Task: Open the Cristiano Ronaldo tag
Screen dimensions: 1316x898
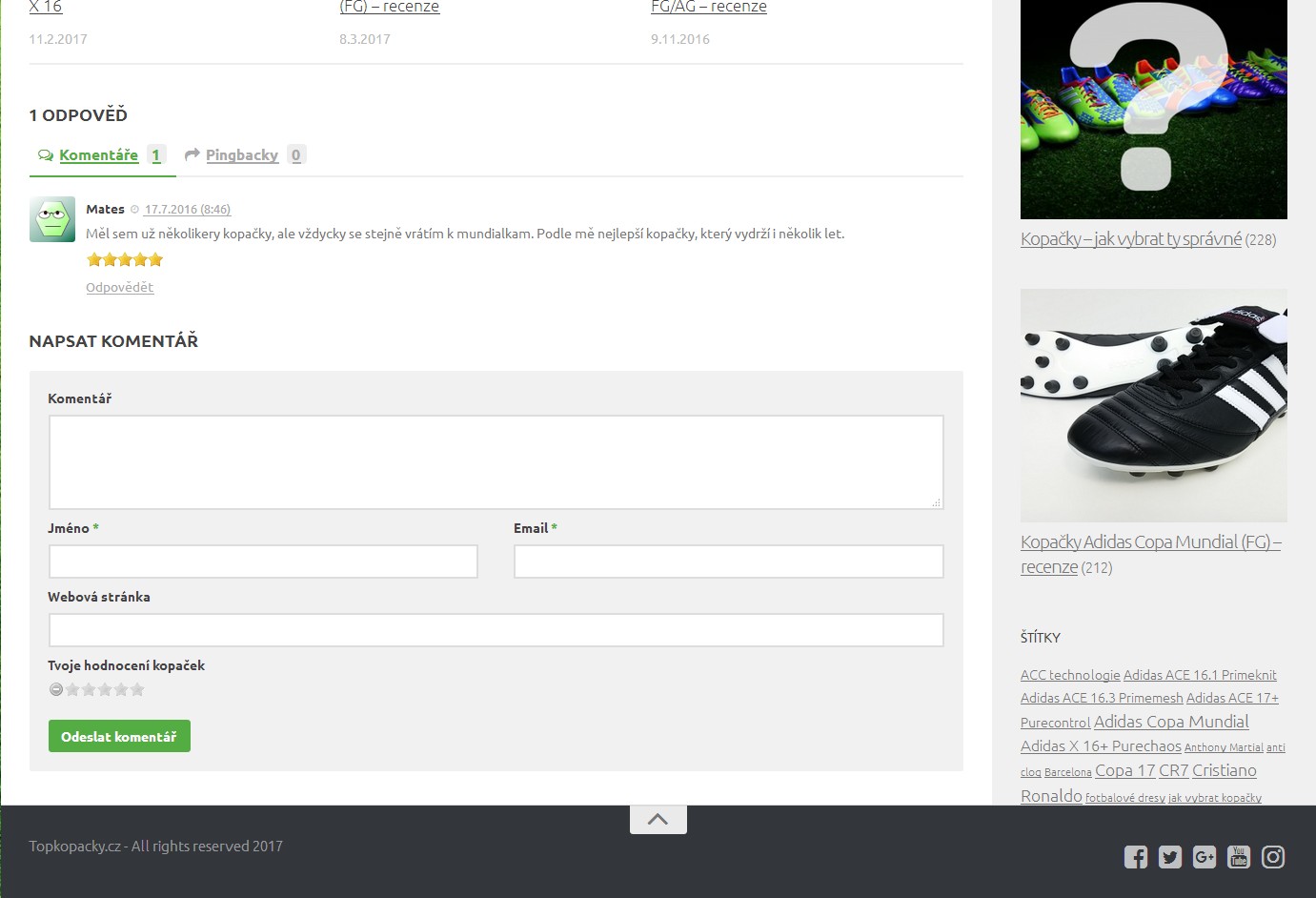Action: click(1225, 770)
